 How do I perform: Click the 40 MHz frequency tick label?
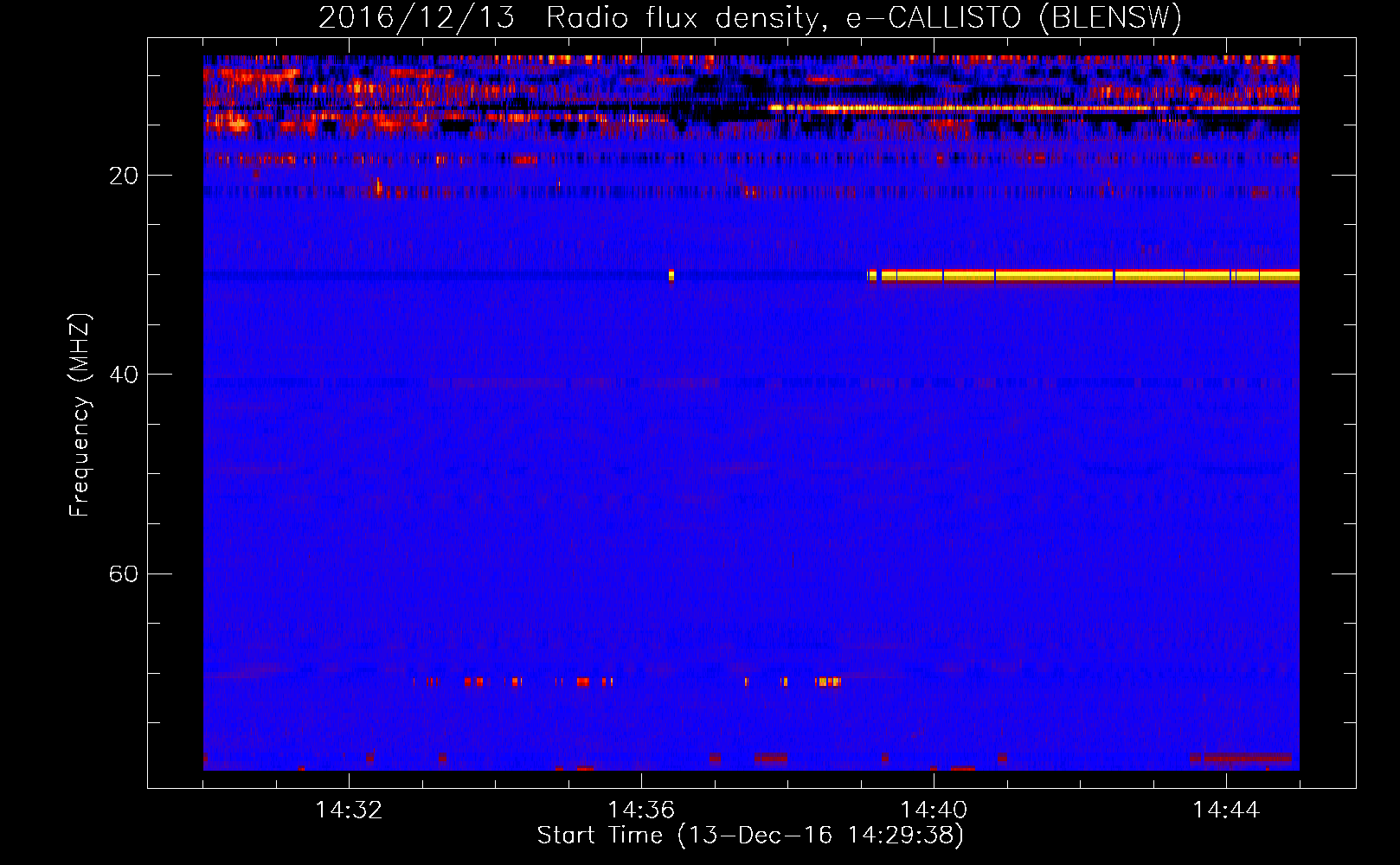click(123, 375)
